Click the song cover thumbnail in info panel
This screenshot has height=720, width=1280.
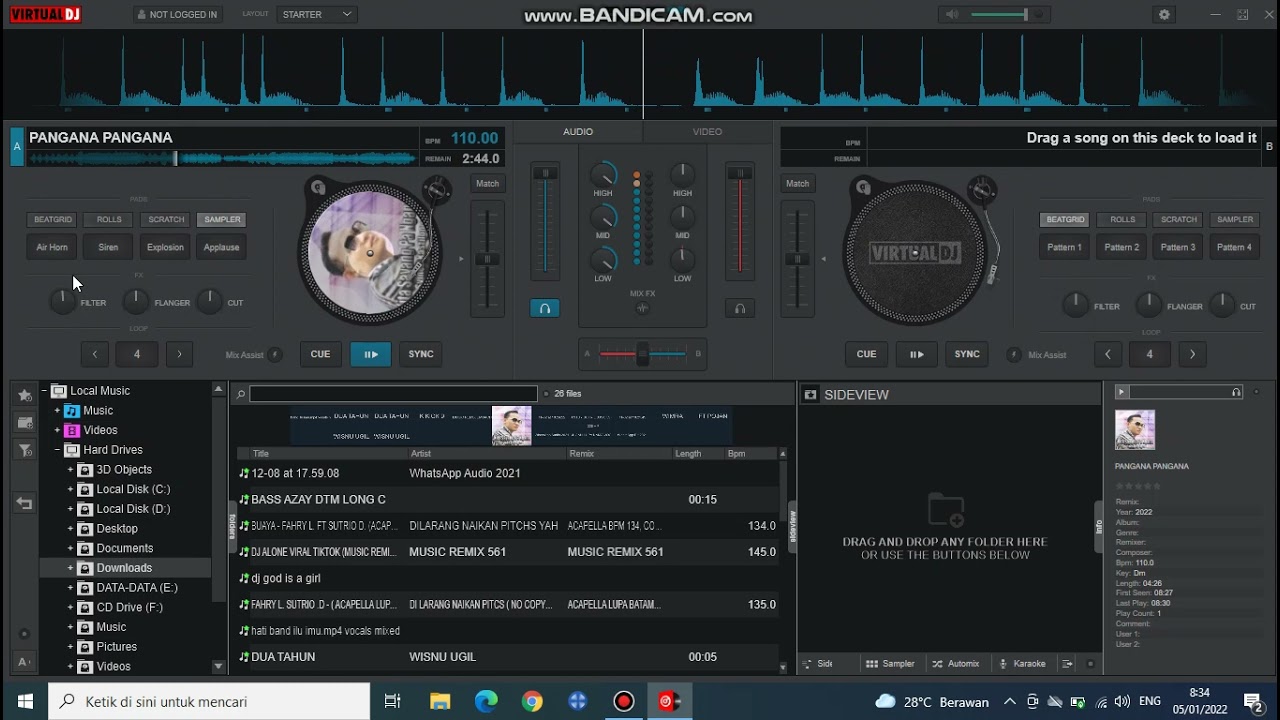(1135, 430)
